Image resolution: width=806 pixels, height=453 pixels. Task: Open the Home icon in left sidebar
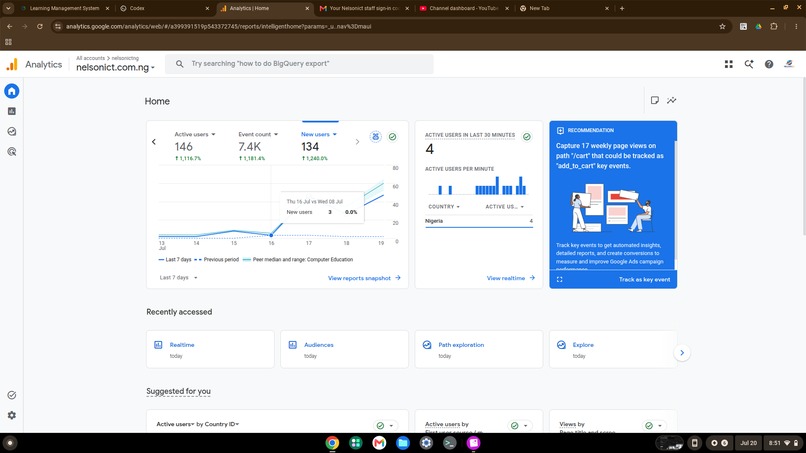(x=12, y=91)
